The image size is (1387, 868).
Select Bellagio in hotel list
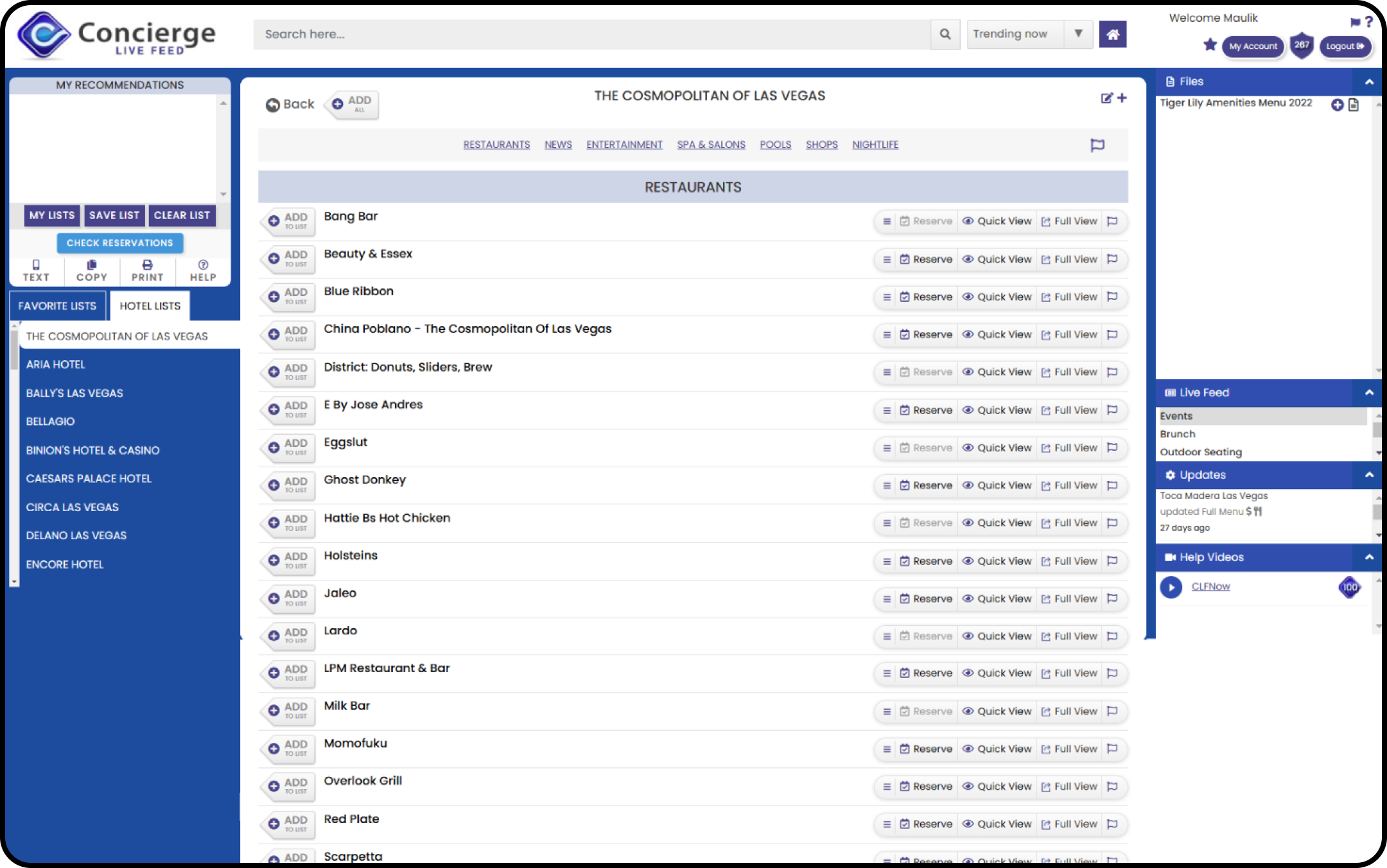(50, 422)
